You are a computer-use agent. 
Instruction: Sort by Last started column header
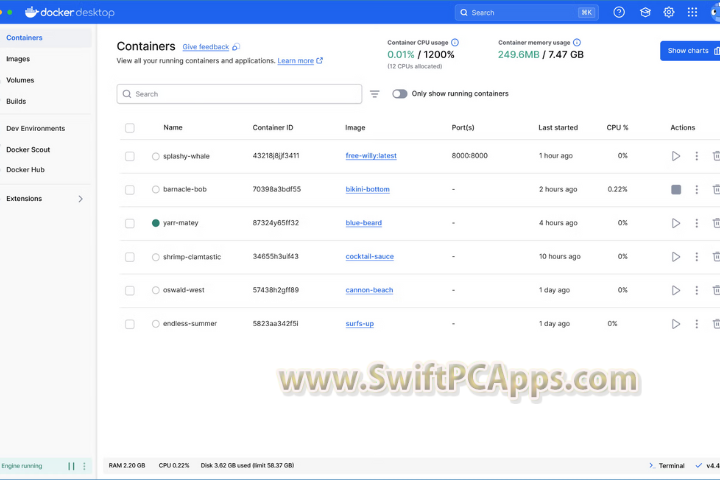(558, 128)
